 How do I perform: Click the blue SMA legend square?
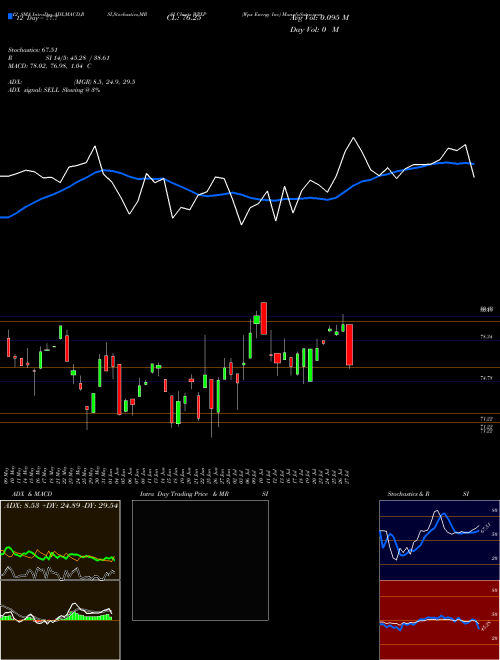10,16
